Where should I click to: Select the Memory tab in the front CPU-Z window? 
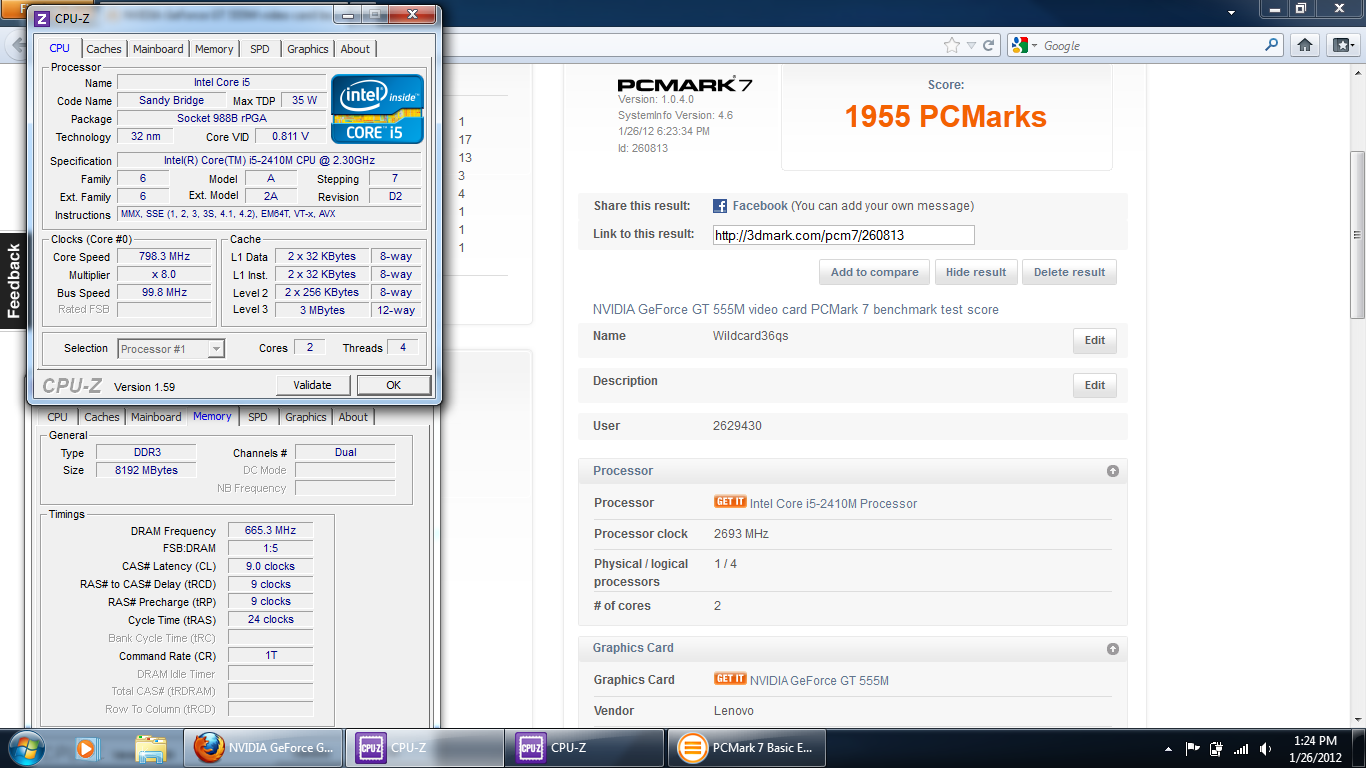click(x=214, y=49)
